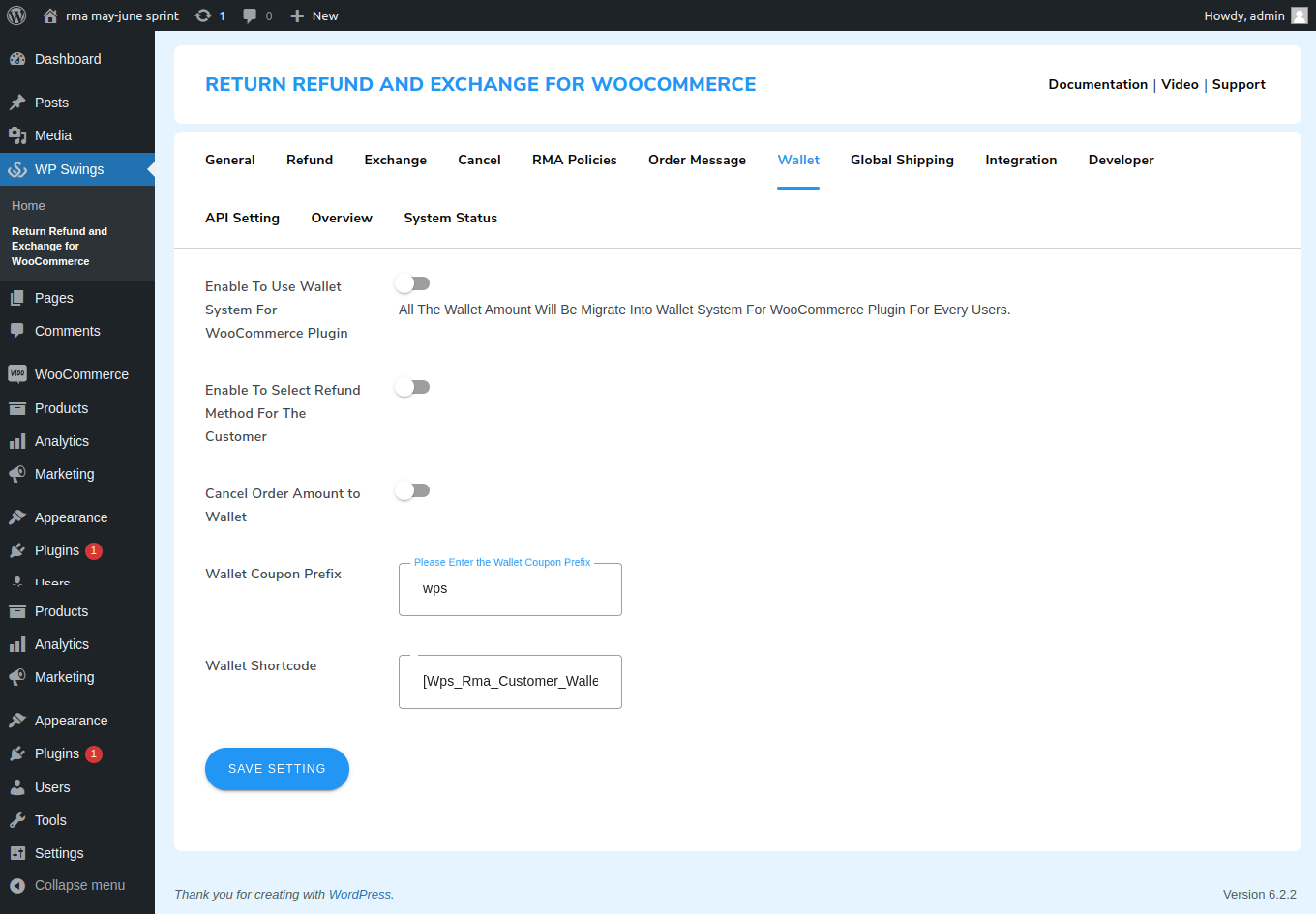Click the Wallet Coupon Prefix row label
Viewport: 1316px width, 915px height.
[x=273, y=574]
